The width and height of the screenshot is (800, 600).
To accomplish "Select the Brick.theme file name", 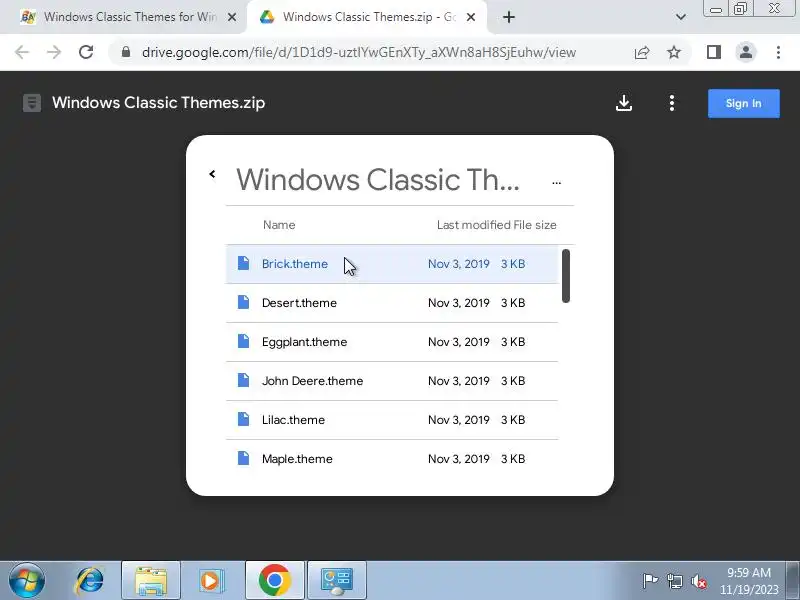I will (x=295, y=264).
